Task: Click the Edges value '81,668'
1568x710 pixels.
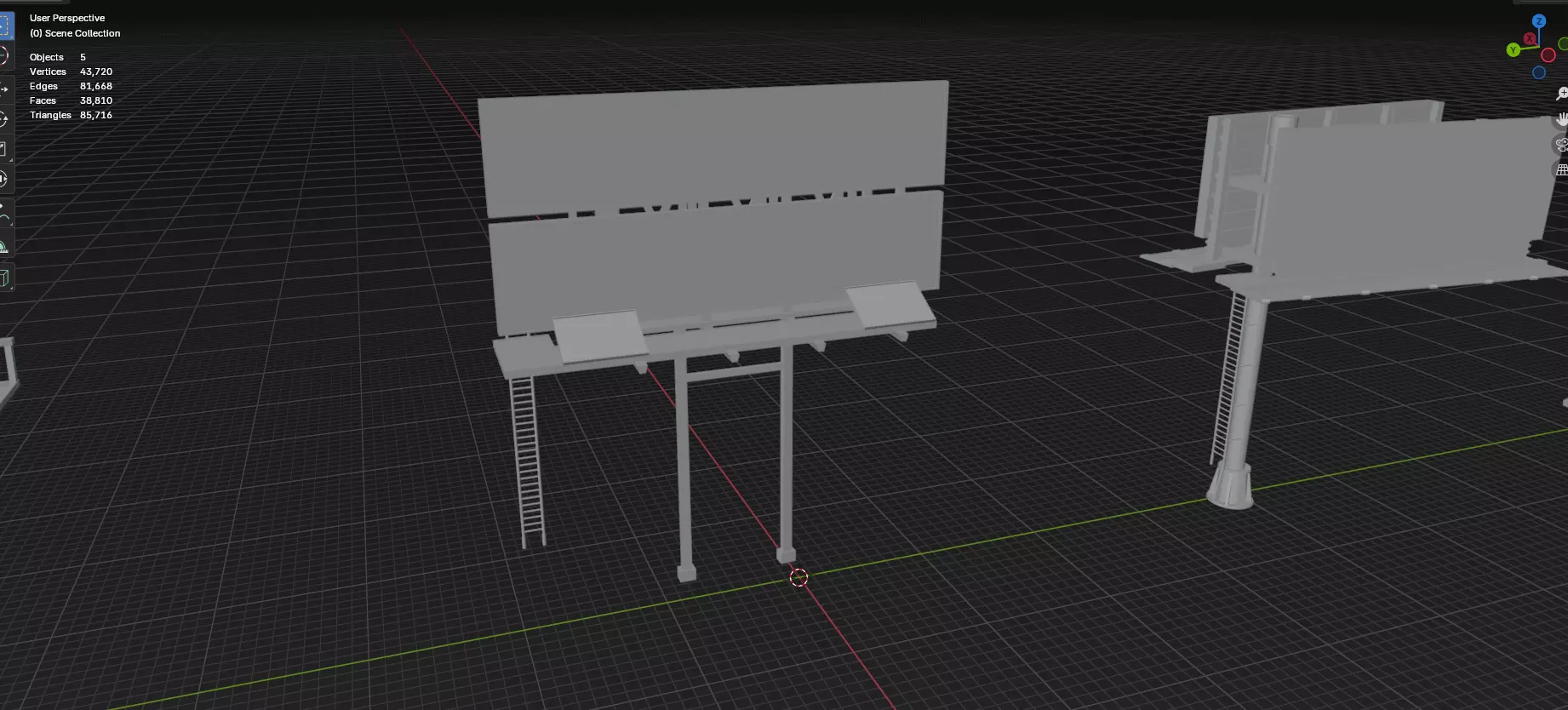Action: click(x=96, y=86)
